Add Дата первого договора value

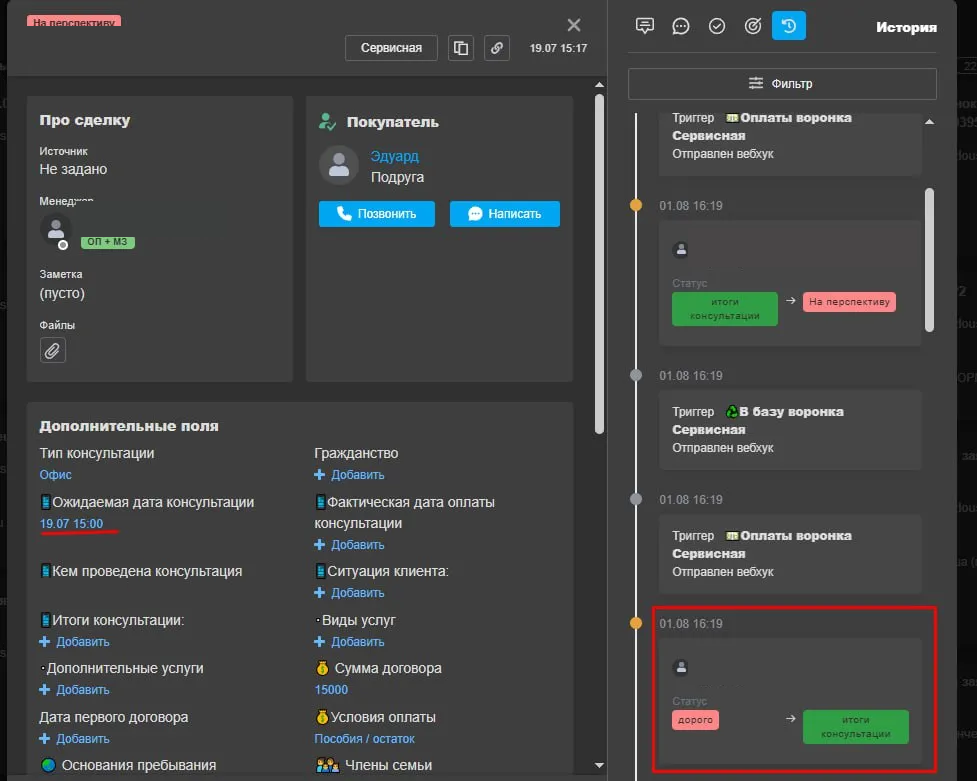coord(75,739)
